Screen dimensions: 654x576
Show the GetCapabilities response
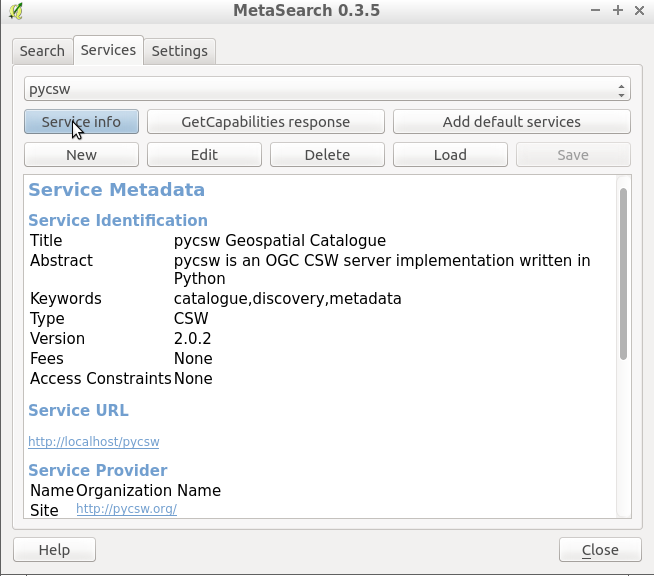tap(266, 122)
